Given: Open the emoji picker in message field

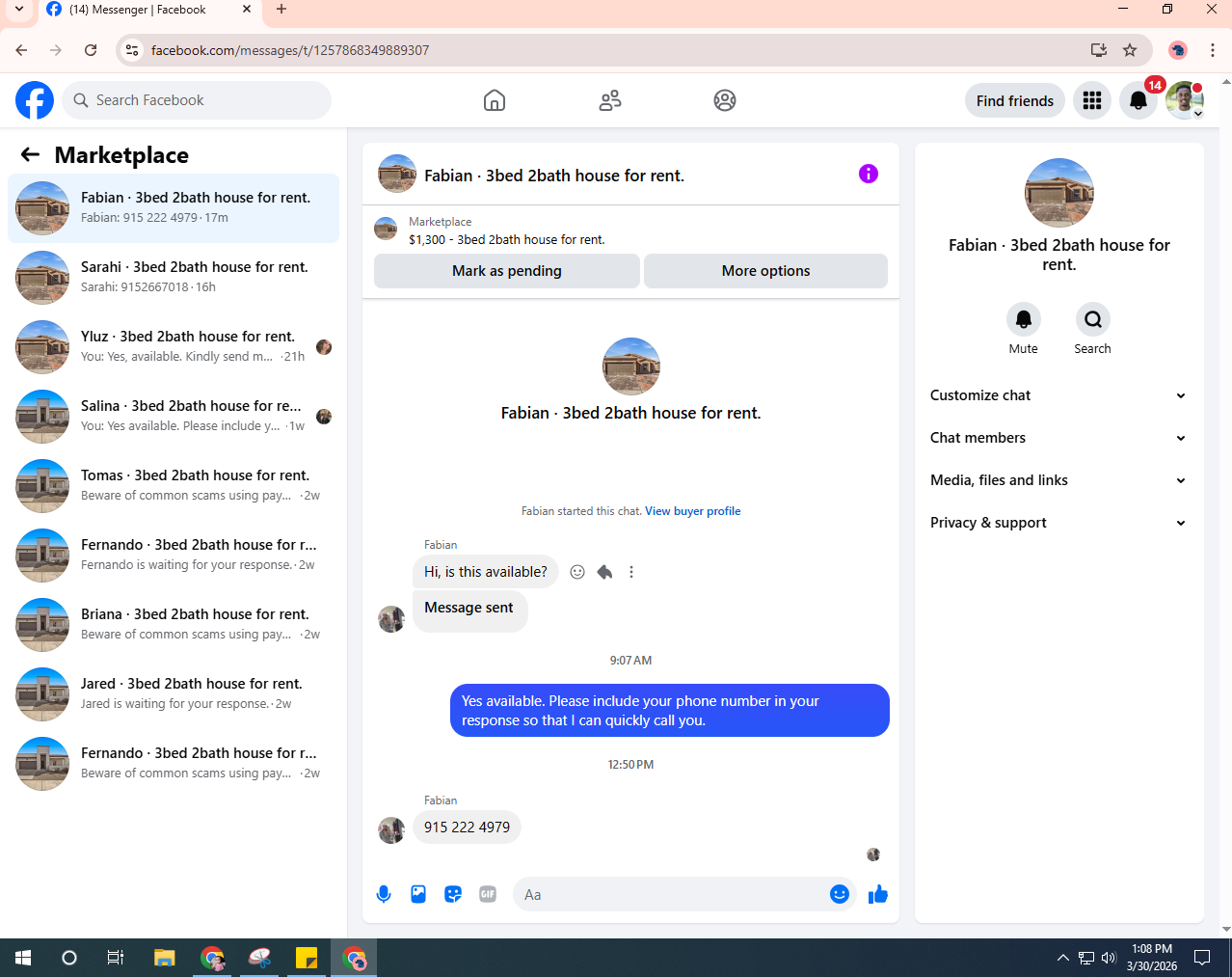Looking at the screenshot, I should 840,894.
